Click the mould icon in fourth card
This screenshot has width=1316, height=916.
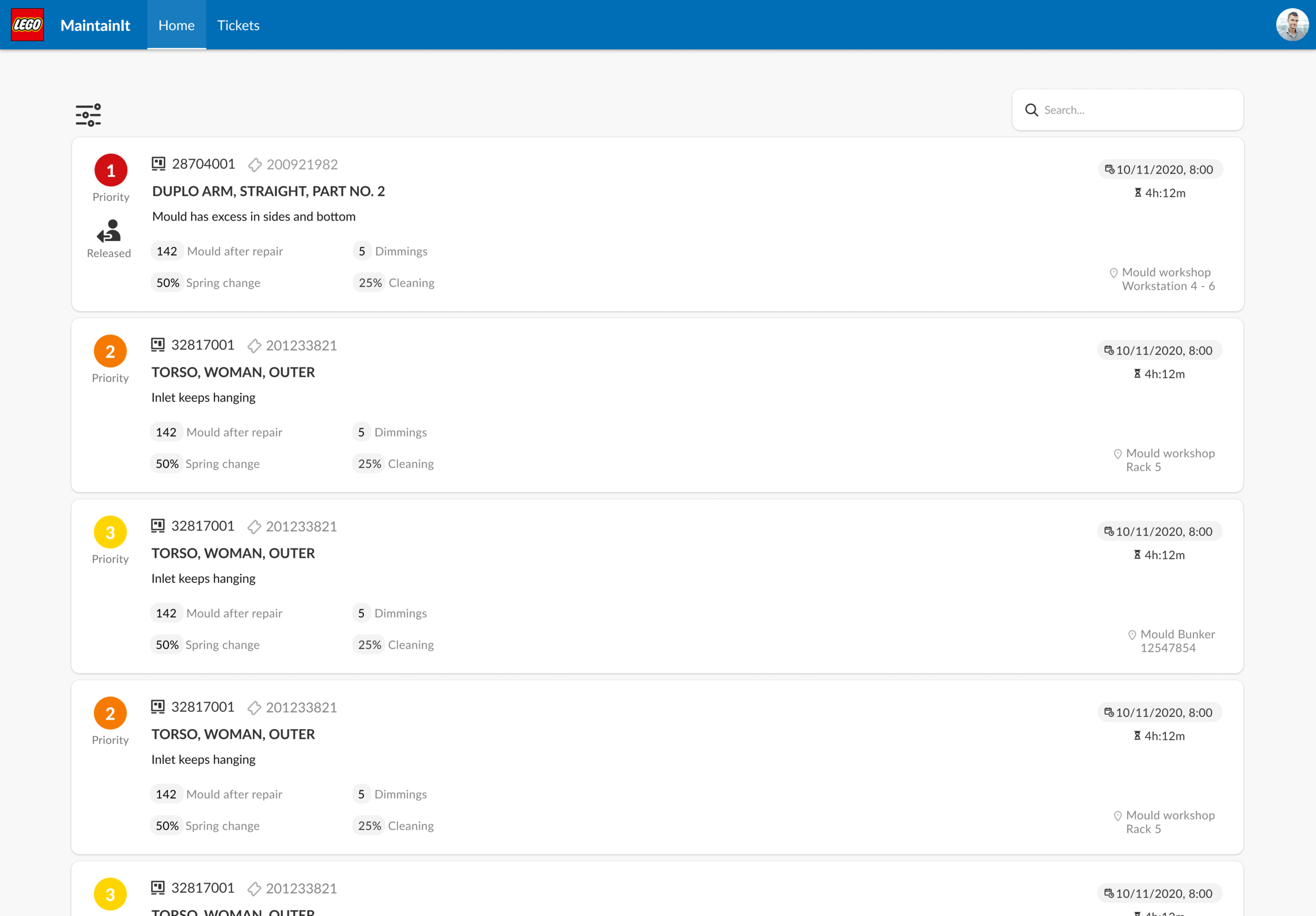157,707
